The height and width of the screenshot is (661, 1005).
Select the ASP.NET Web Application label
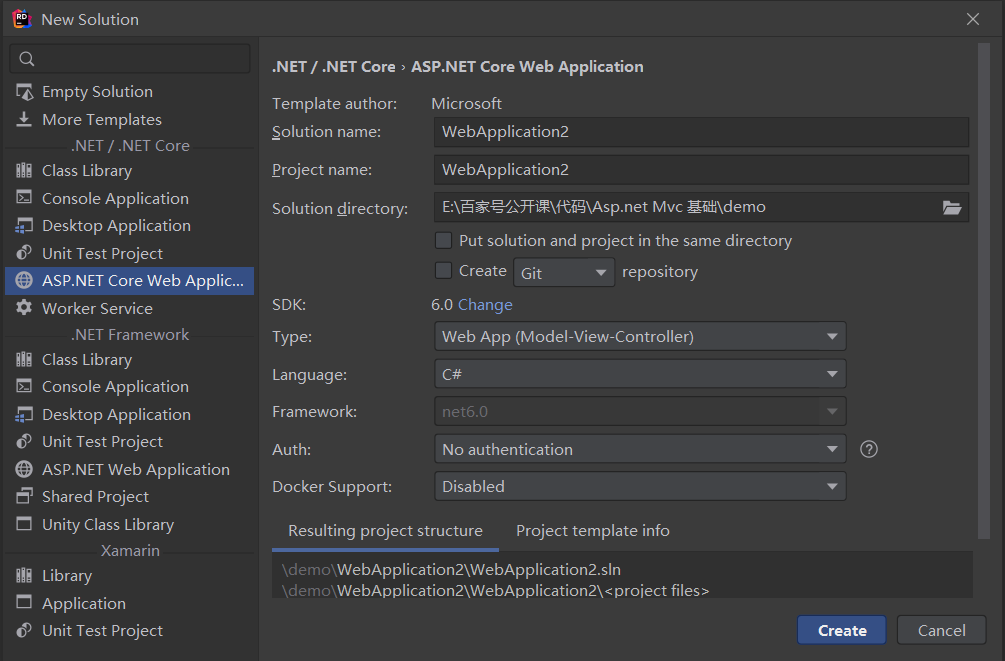136,469
